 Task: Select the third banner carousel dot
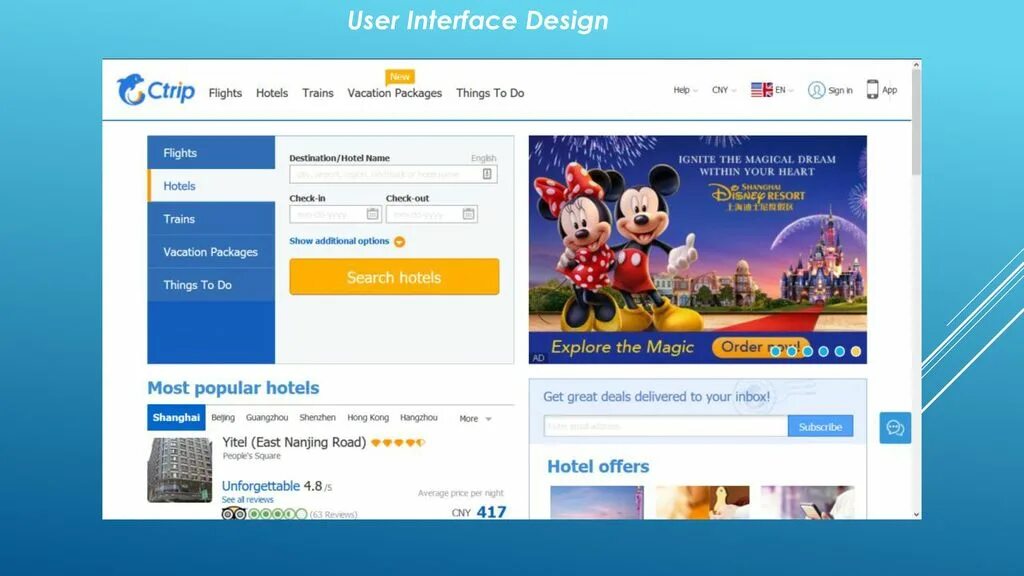(x=808, y=351)
